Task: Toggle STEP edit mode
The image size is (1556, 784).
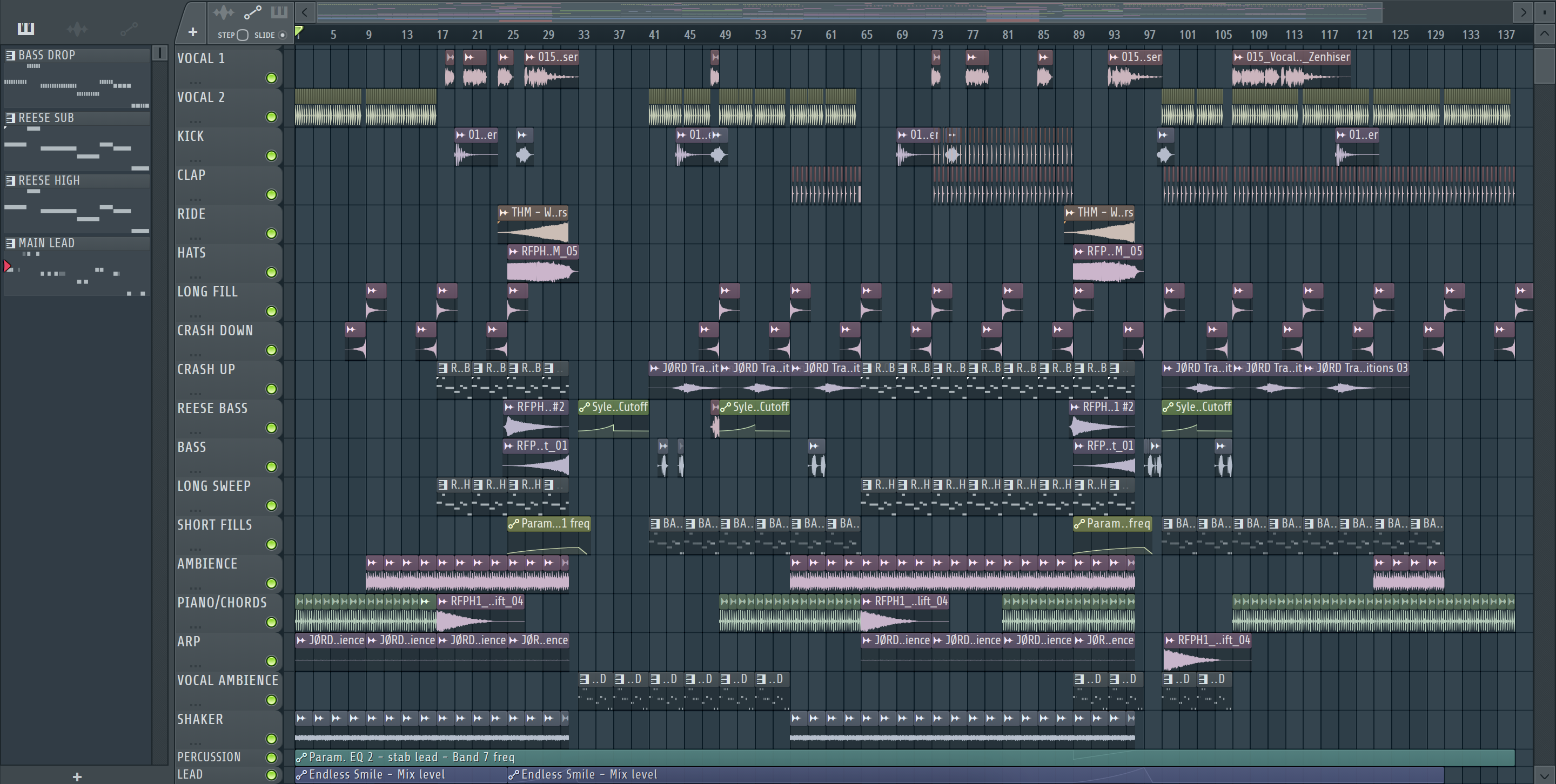Action: point(242,35)
